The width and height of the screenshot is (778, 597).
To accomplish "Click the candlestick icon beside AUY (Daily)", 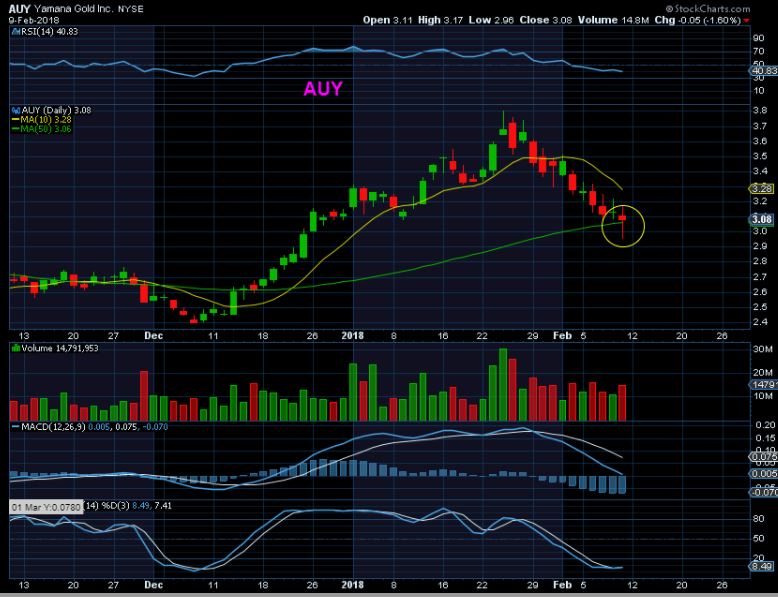I will 16,110.
